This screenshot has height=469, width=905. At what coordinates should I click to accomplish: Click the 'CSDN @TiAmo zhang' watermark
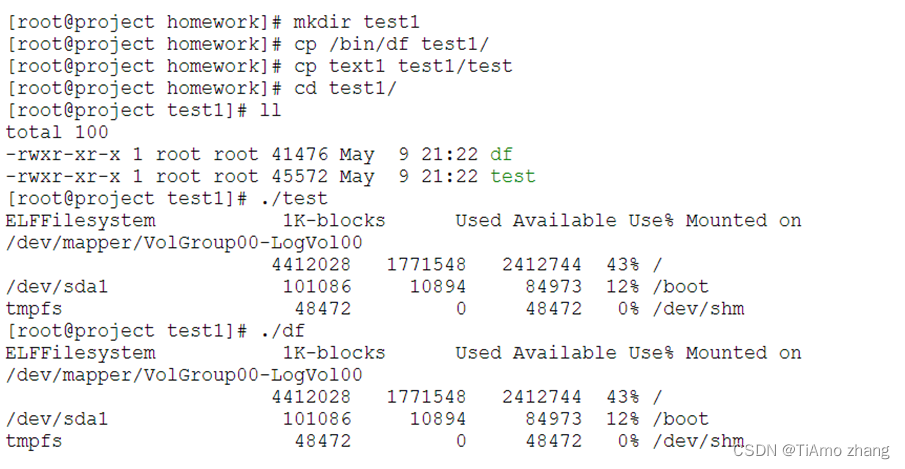click(x=811, y=451)
